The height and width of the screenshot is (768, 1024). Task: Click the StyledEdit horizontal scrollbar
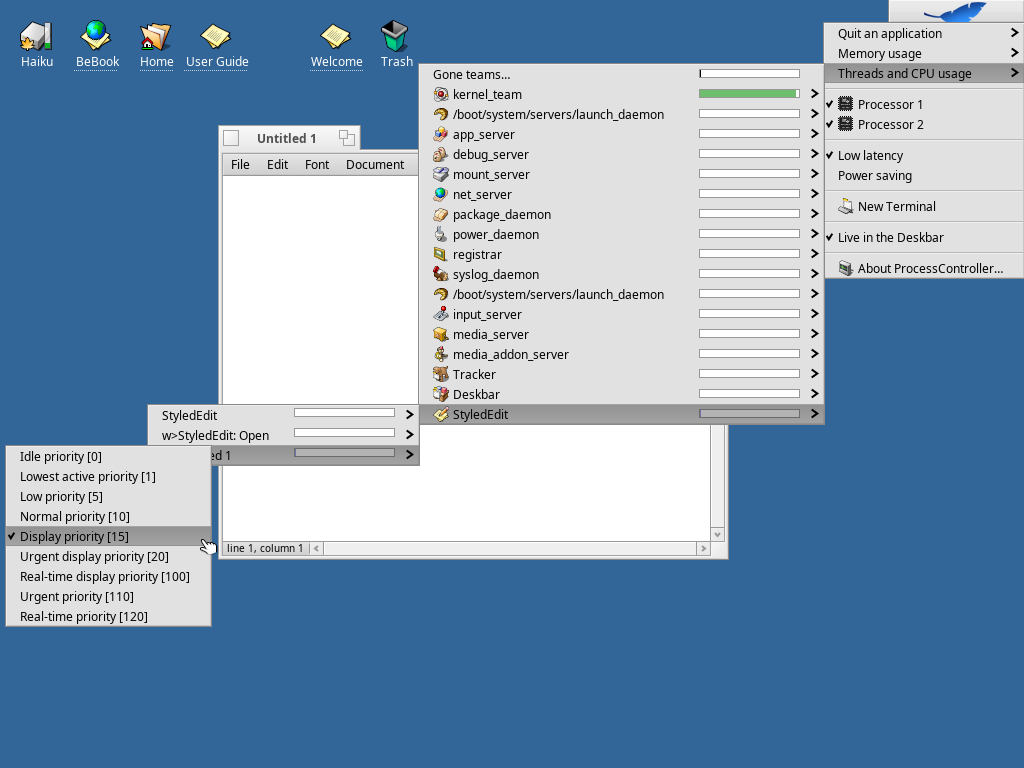(x=510, y=548)
